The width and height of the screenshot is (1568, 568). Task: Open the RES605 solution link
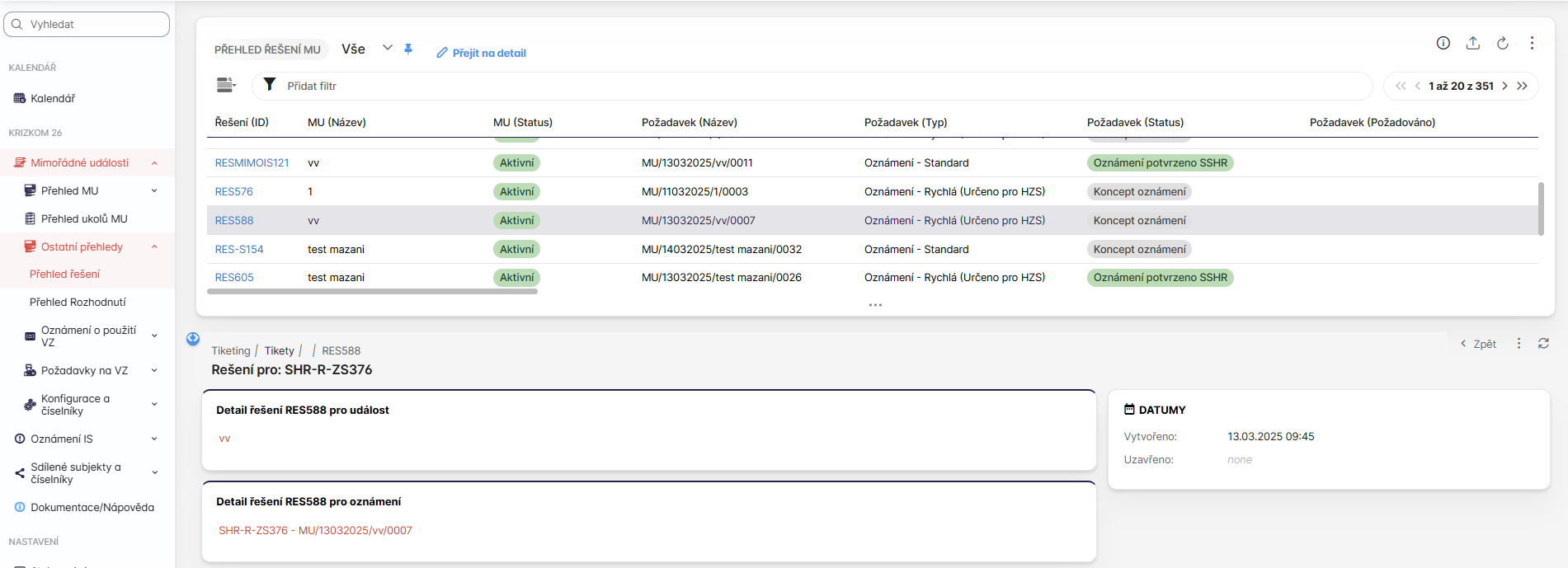[234, 278]
